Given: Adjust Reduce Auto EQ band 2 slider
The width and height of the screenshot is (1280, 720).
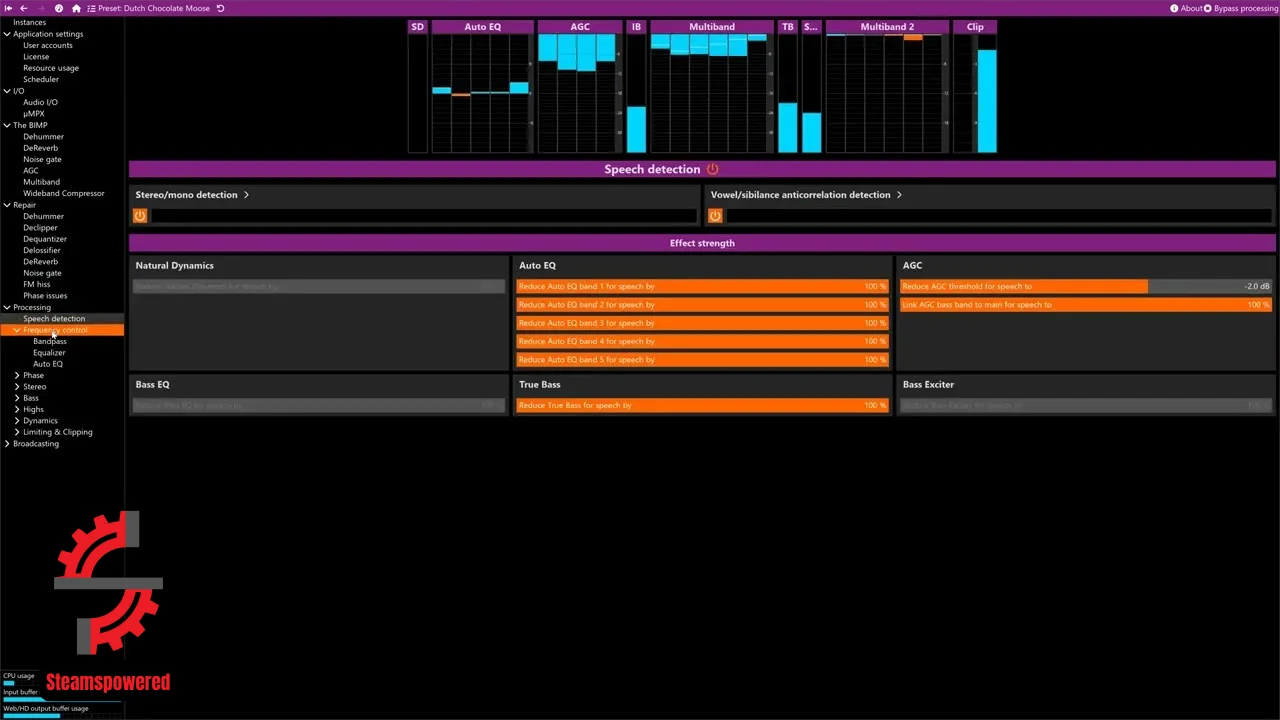Looking at the screenshot, I should (x=702, y=305).
